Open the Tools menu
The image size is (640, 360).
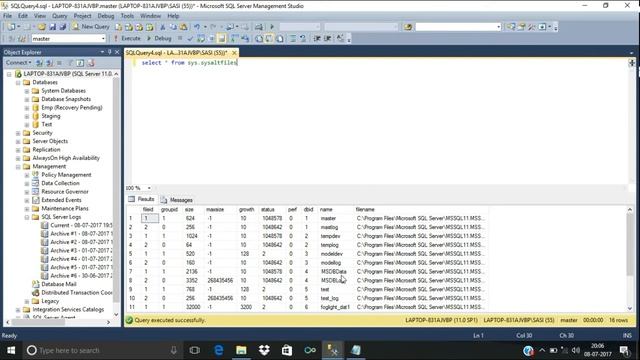pos(127,16)
